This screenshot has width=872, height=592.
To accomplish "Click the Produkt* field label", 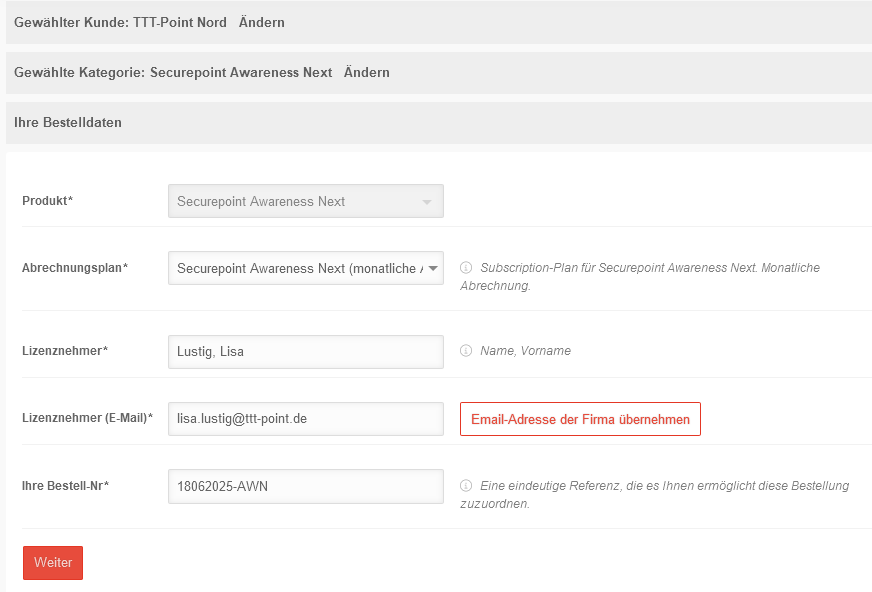I will (47, 201).
